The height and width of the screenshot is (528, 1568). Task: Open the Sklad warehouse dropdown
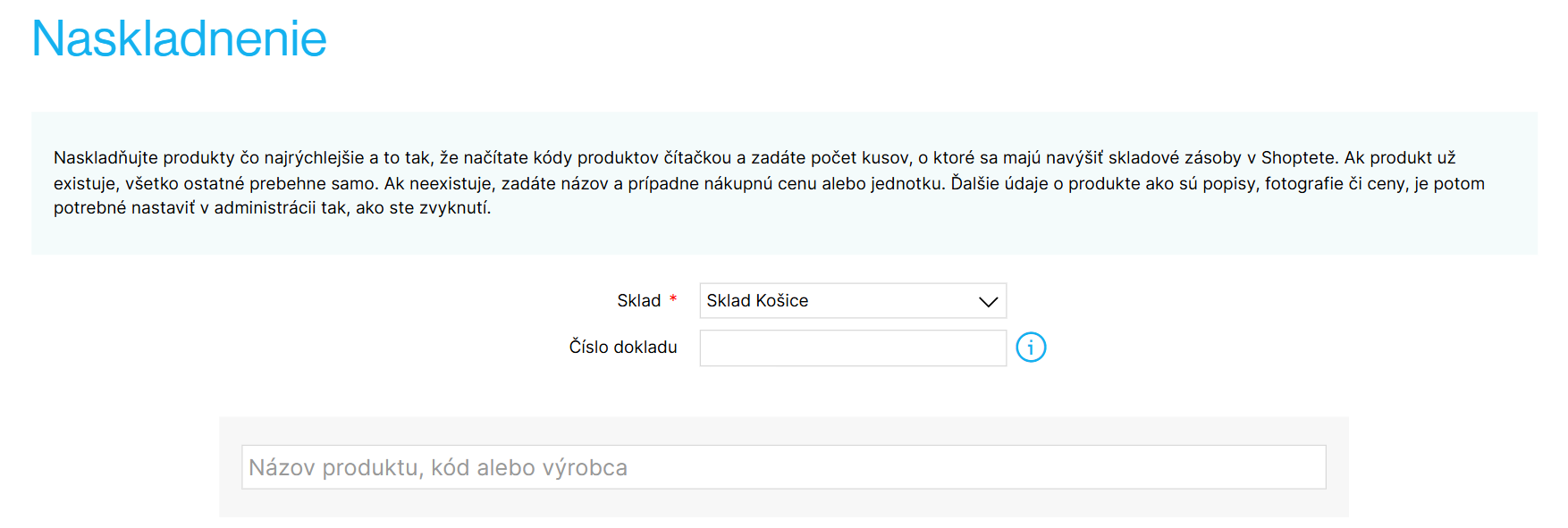pos(853,301)
